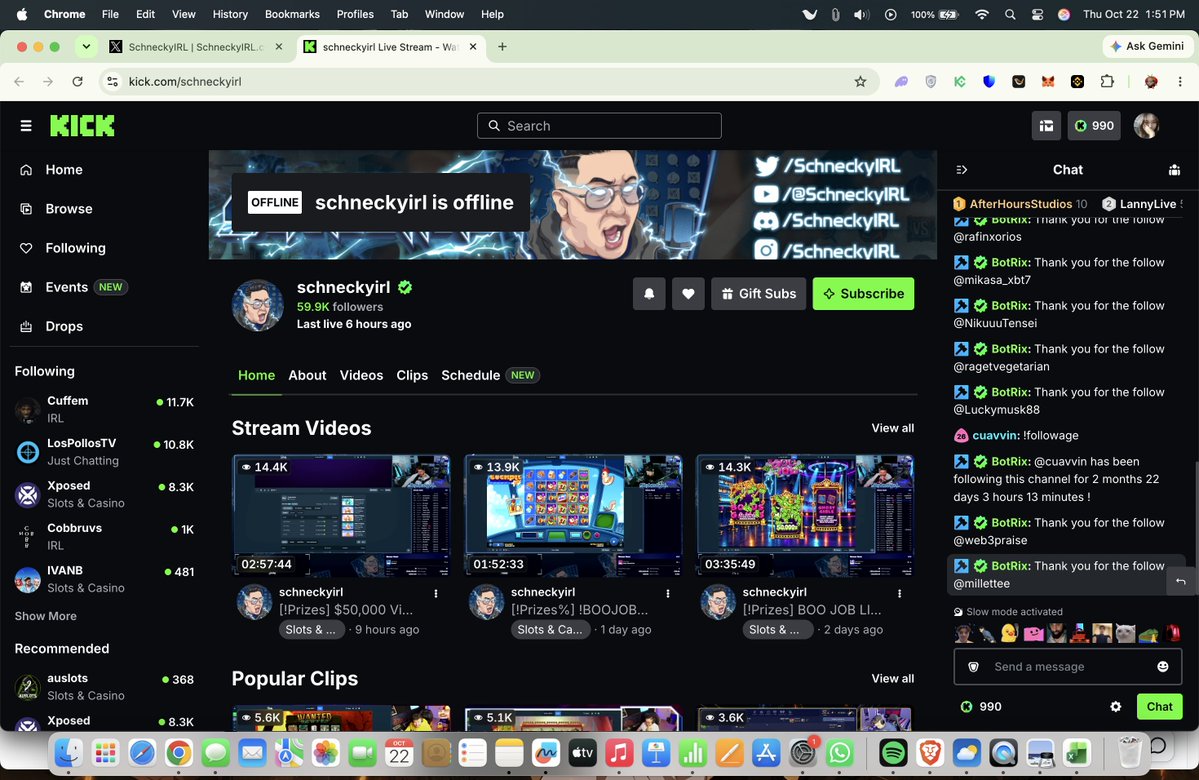The width and height of the screenshot is (1199, 780).
Task: Reply to the @millettee chat message
Action: [1180, 582]
